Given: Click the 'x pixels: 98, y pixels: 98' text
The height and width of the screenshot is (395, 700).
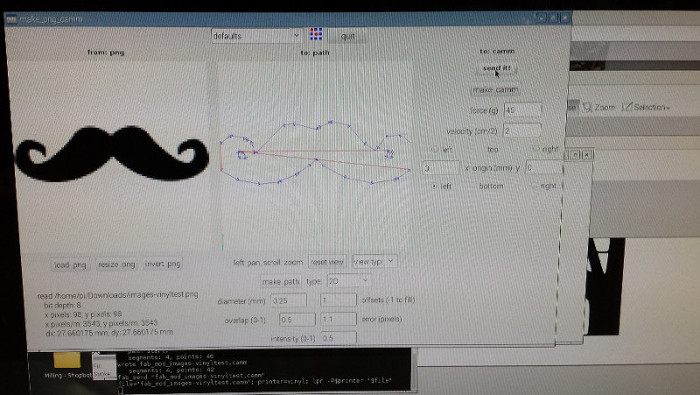Looking at the screenshot, I should tap(83, 314).
